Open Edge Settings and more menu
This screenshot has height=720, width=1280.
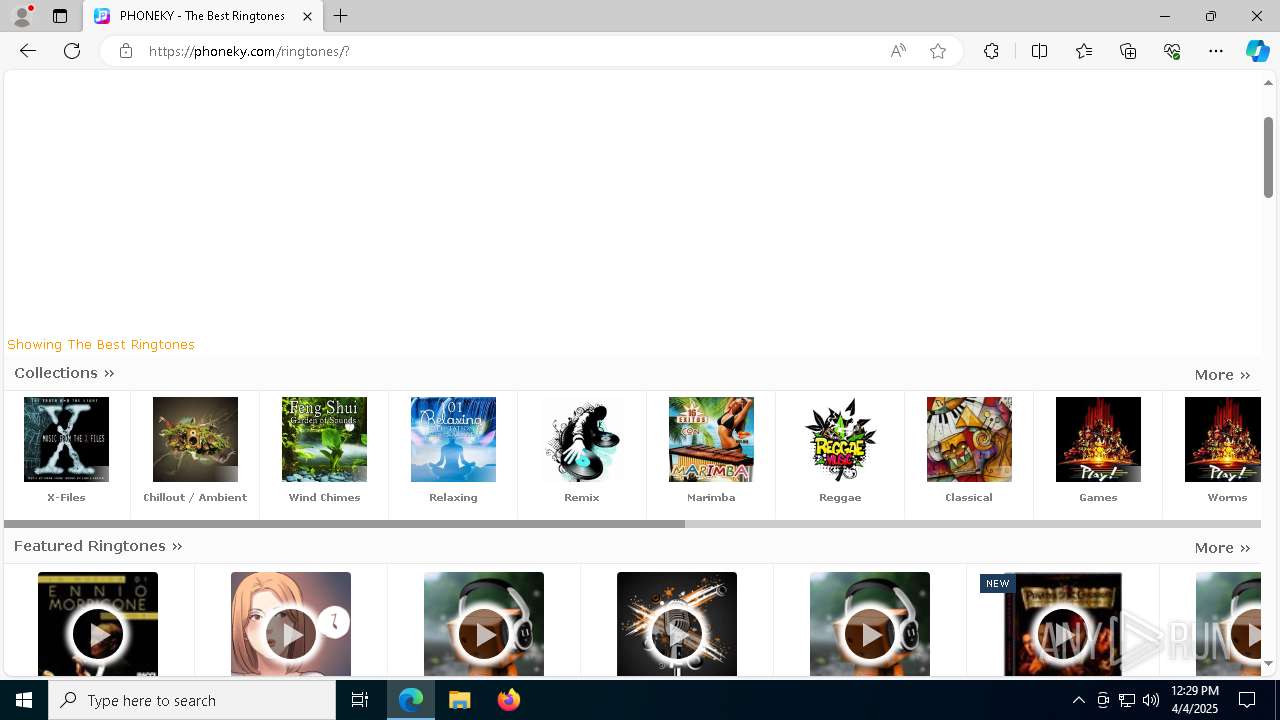tap(1216, 51)
